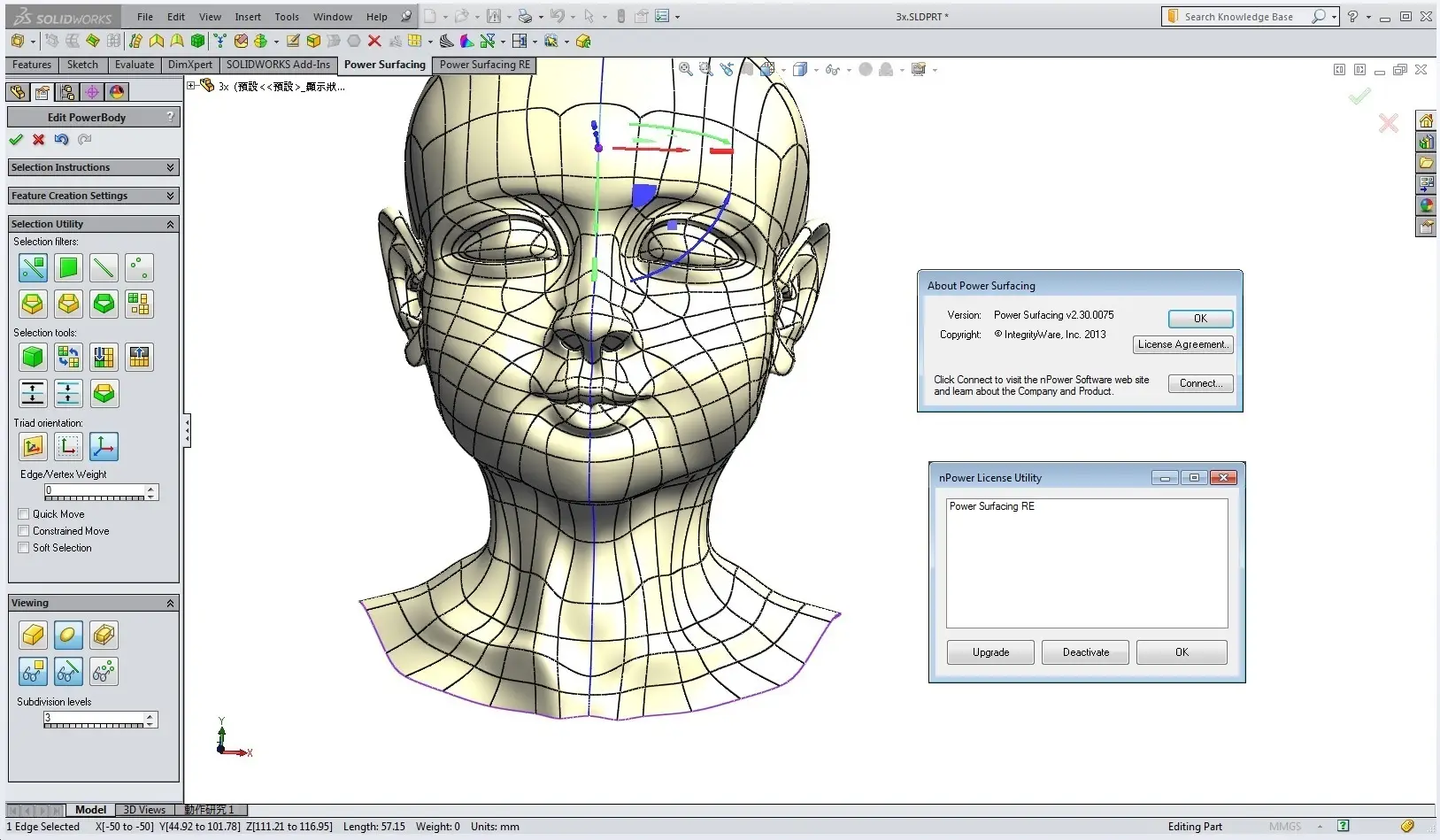This screenshot has height=840, width=1440.
Task: Switch to the Power Surfacing RE tab
Action: pos(484,65)
